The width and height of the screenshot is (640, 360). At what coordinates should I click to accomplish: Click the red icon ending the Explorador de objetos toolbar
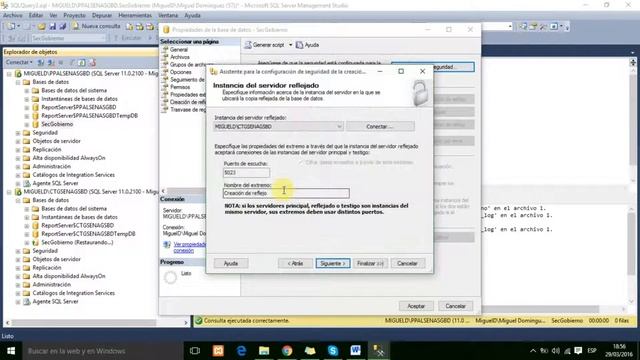pyautogui.click(x=93, y=62)
